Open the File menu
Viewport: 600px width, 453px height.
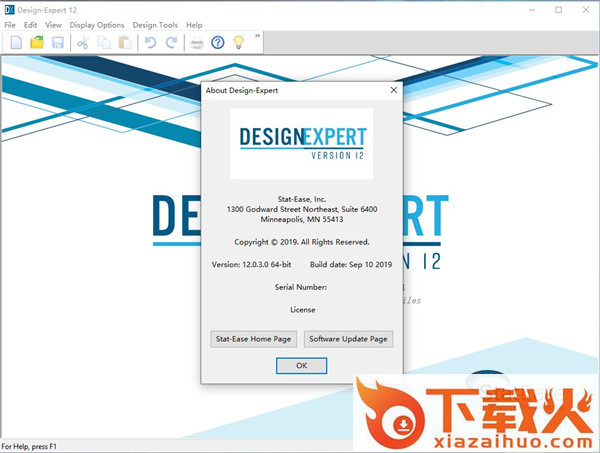[10, 25]
